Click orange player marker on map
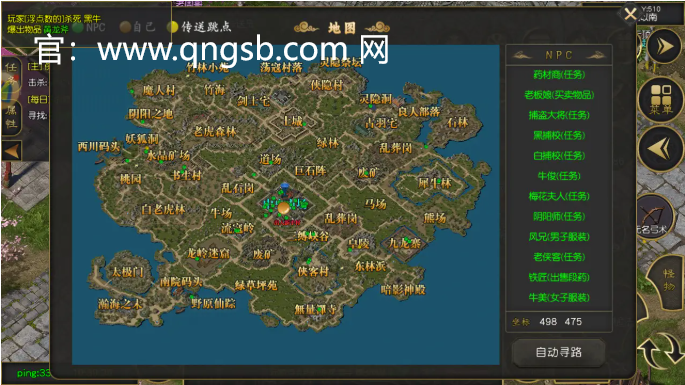The height and width of the screenshot is (385, 685). (x=284, y=208)
